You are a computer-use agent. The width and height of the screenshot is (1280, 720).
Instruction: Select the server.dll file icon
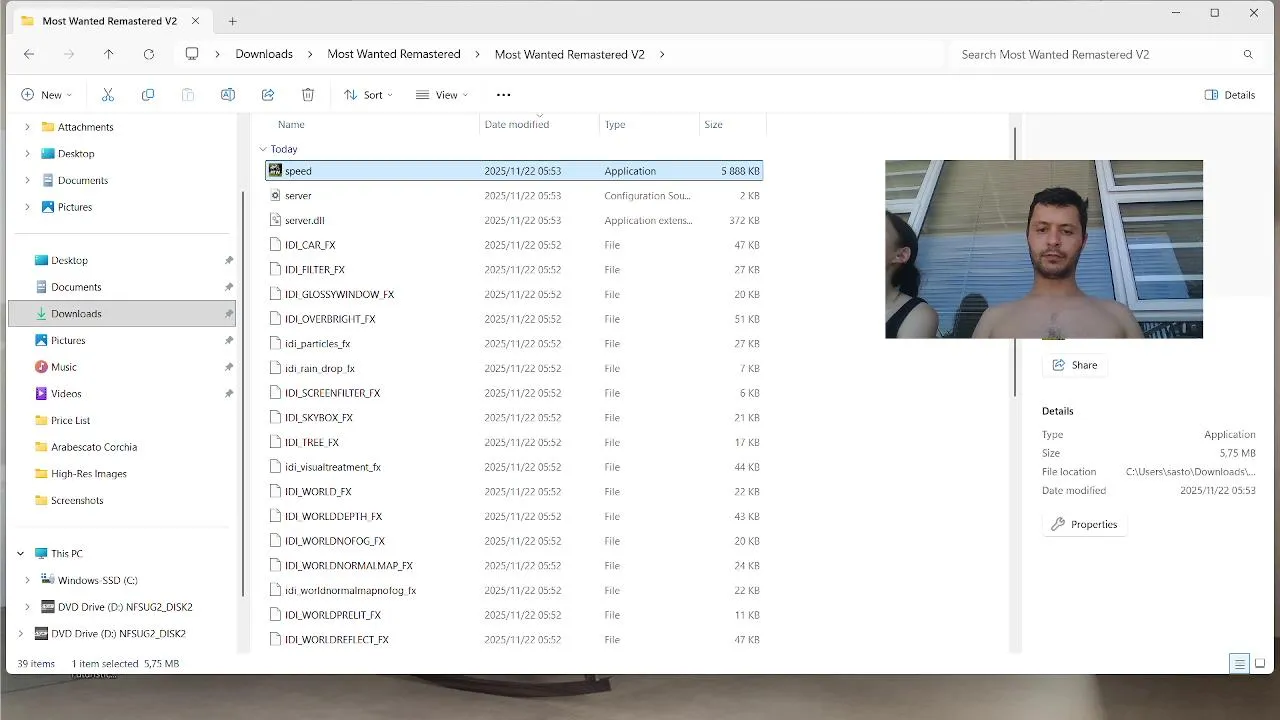tap(275, 220)
